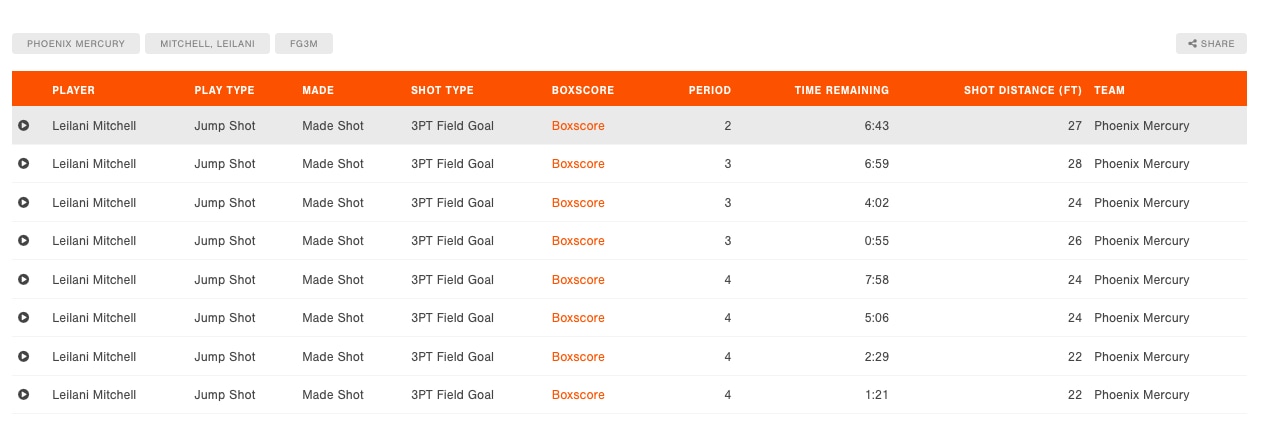The width and height of the screenshot is (1262, 425).
Task: Play video for the 6:59 period 3 shot
Action: [24, 164]
